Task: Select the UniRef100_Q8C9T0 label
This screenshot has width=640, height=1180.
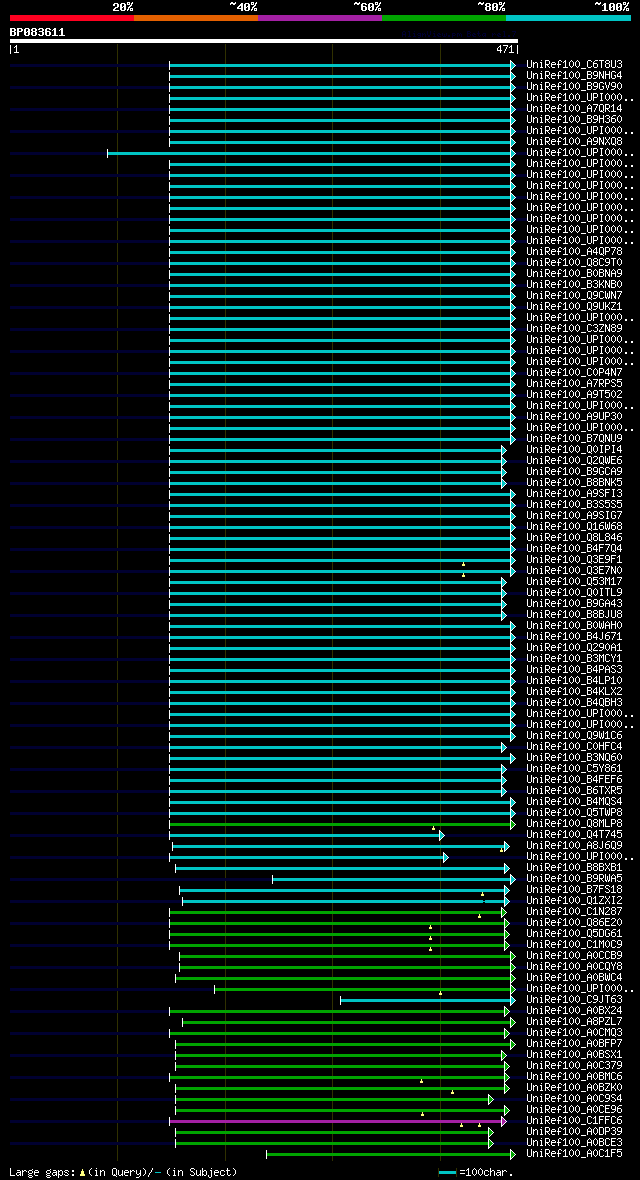Action: coord(574,263)
